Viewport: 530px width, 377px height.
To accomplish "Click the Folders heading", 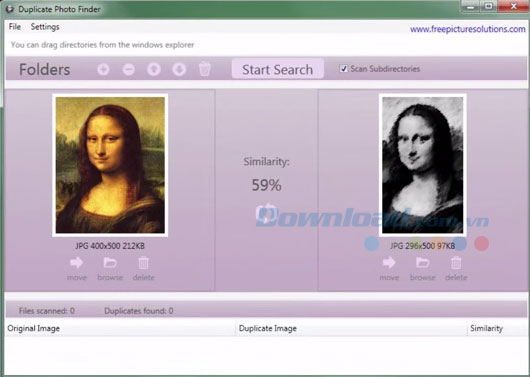I will click(x=45, y=70).
